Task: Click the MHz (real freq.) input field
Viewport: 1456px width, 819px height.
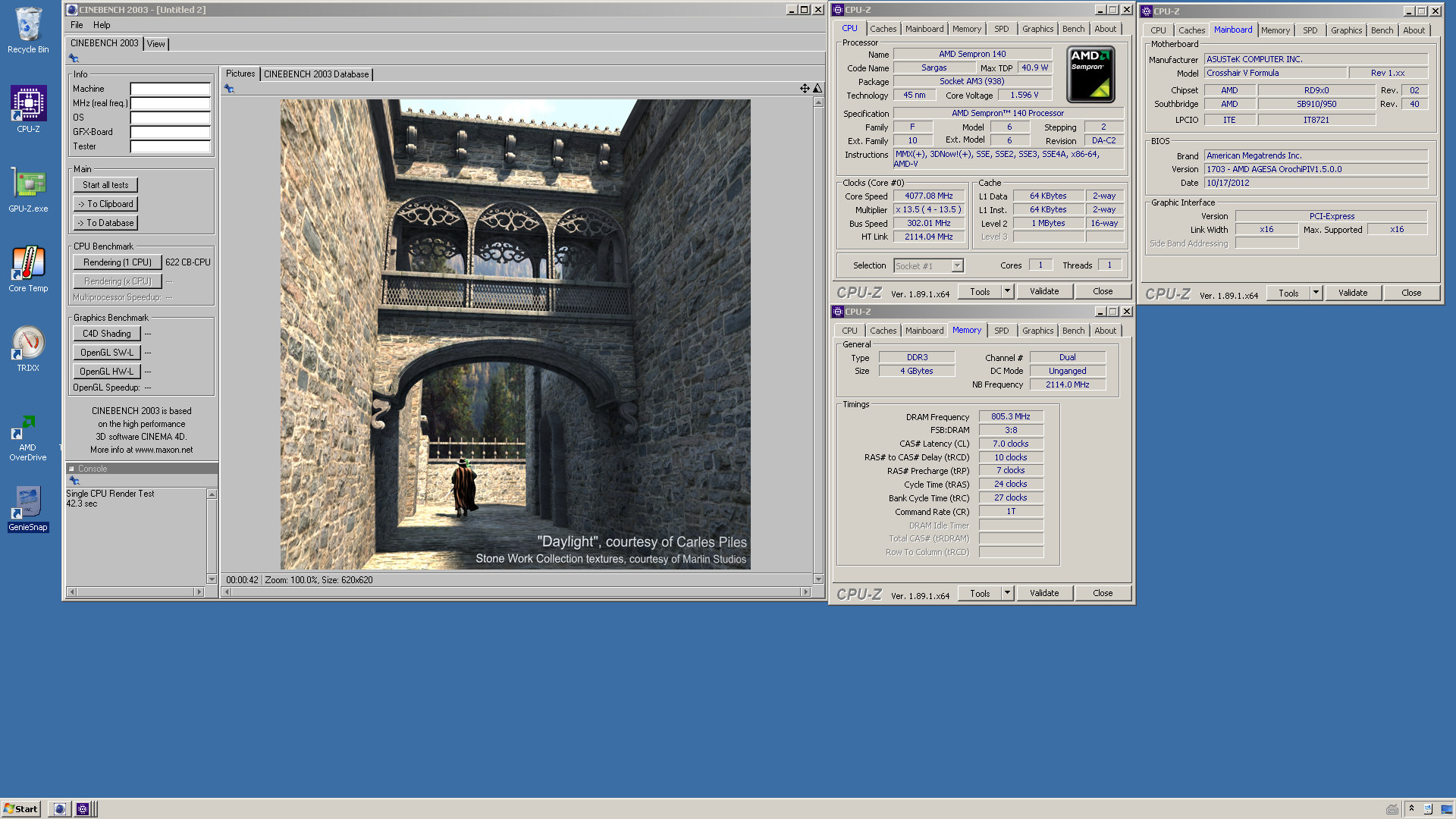Action: 170,103
